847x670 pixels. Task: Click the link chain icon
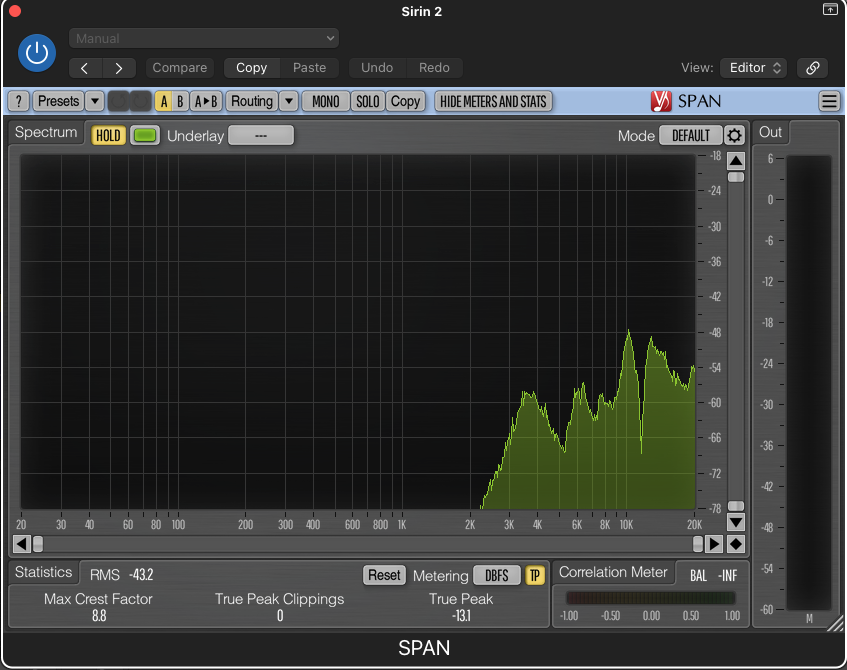click(x=812, y=68)
